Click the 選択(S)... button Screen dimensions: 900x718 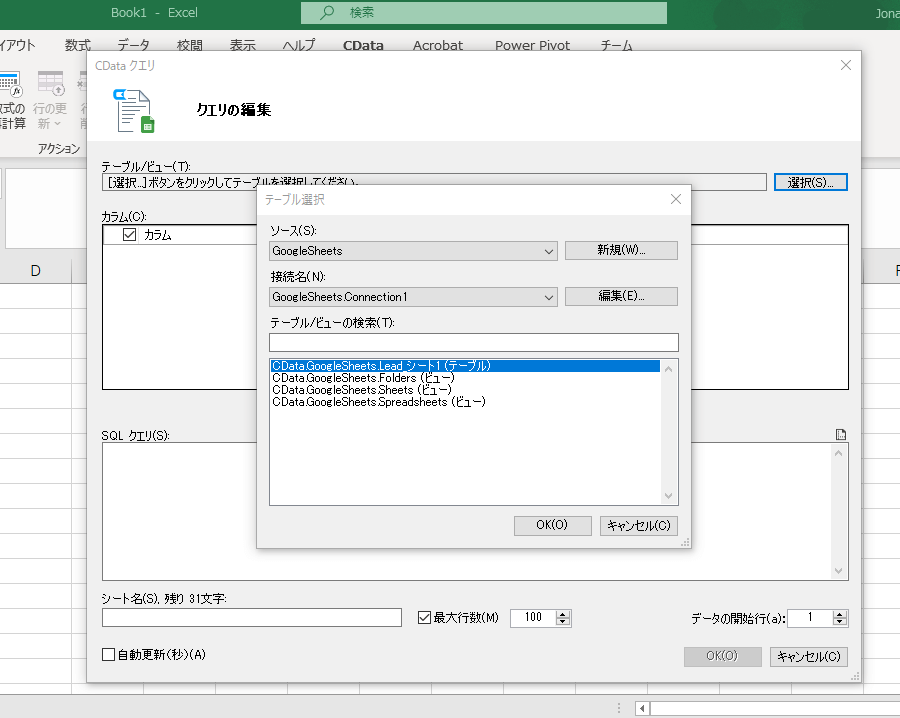[x=810, y=183]
